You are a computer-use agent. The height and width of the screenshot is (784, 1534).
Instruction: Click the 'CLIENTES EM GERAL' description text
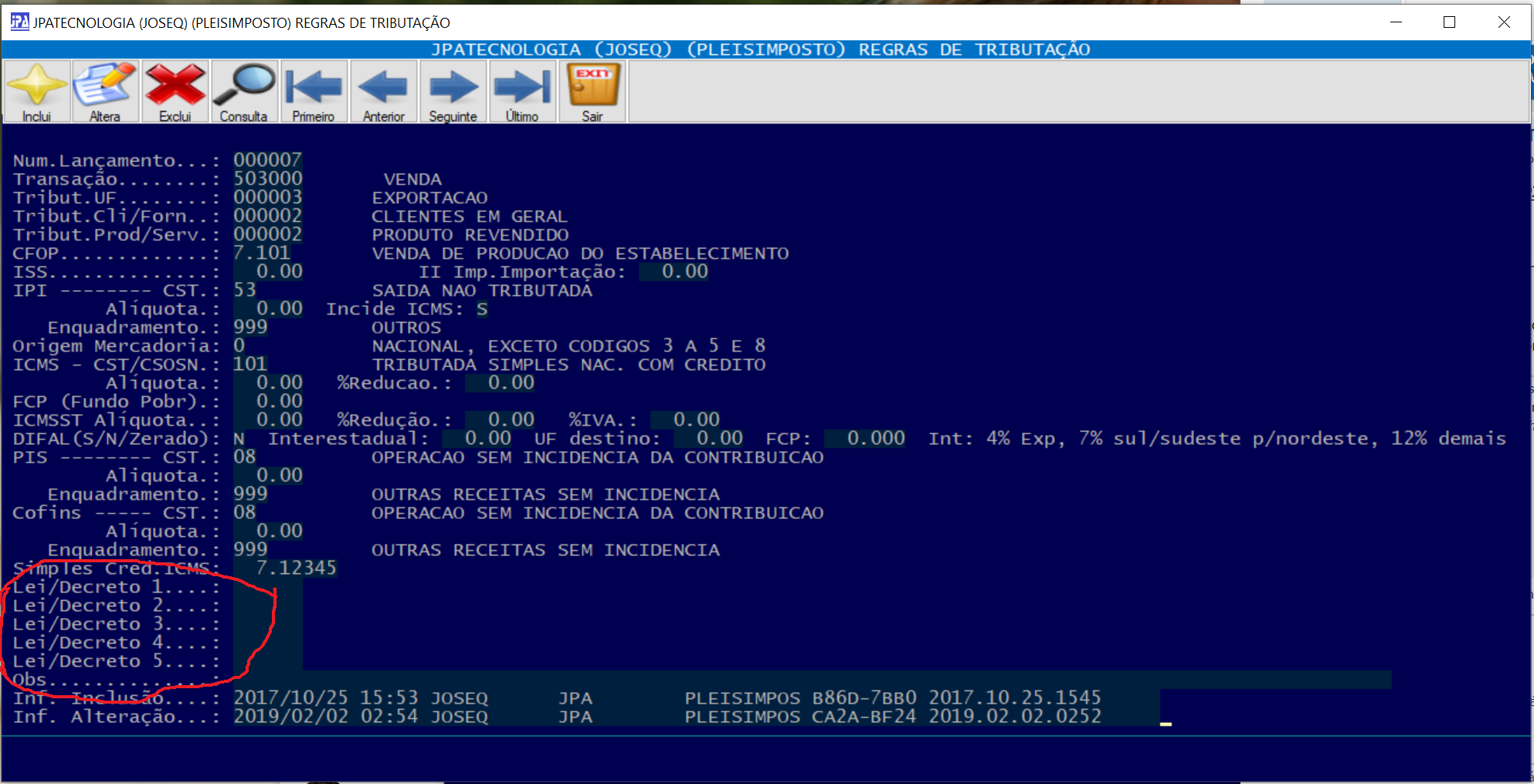click(470, 216)
